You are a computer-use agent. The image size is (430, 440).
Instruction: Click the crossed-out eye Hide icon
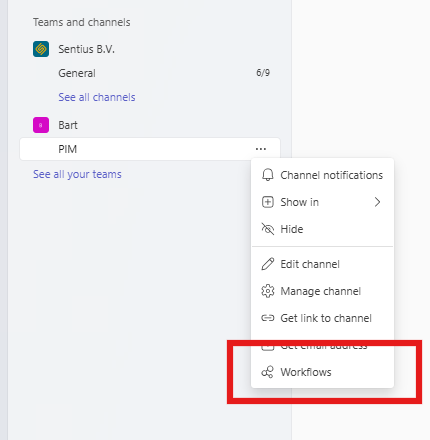click(267, 229)
